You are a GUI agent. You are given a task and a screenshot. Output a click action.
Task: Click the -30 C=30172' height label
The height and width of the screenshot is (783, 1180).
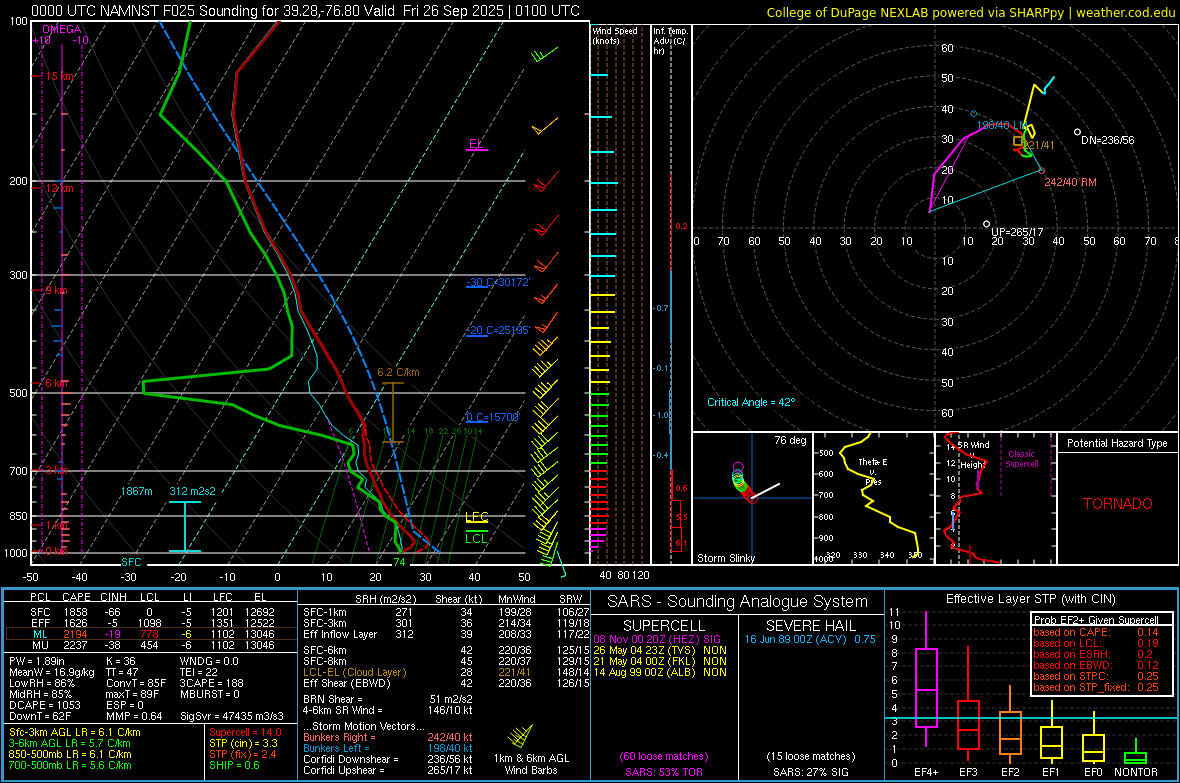tap(498, 282)
